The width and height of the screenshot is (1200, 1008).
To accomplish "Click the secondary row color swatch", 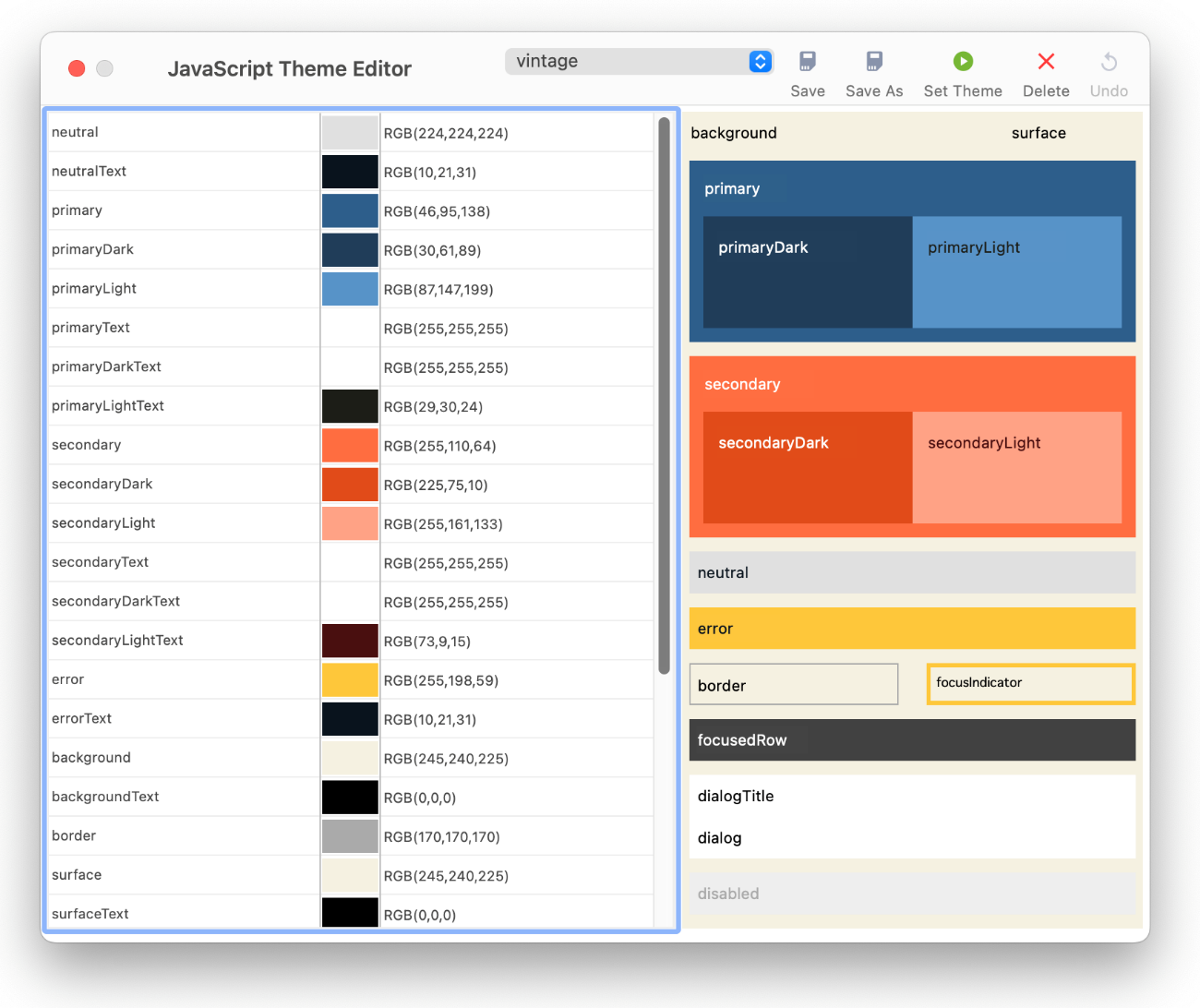I will coord(350,445).
